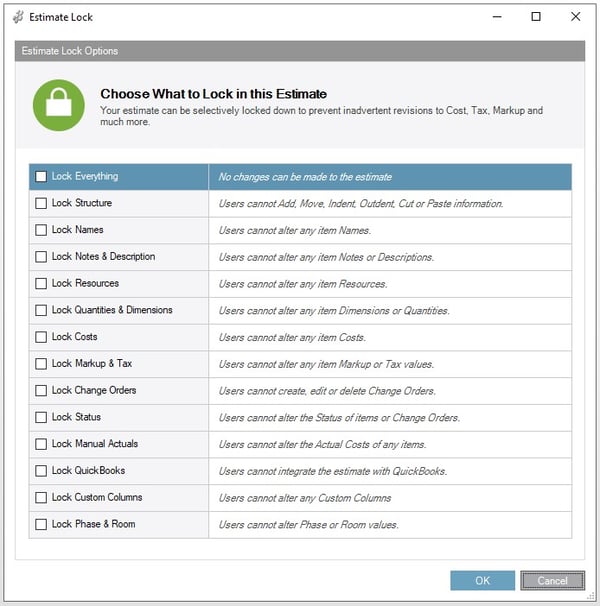Check the Lock Change Orders option
Image resolution: width=600 pixels, height=606 pixels.
pyautogui.click(x=41, y=390)
